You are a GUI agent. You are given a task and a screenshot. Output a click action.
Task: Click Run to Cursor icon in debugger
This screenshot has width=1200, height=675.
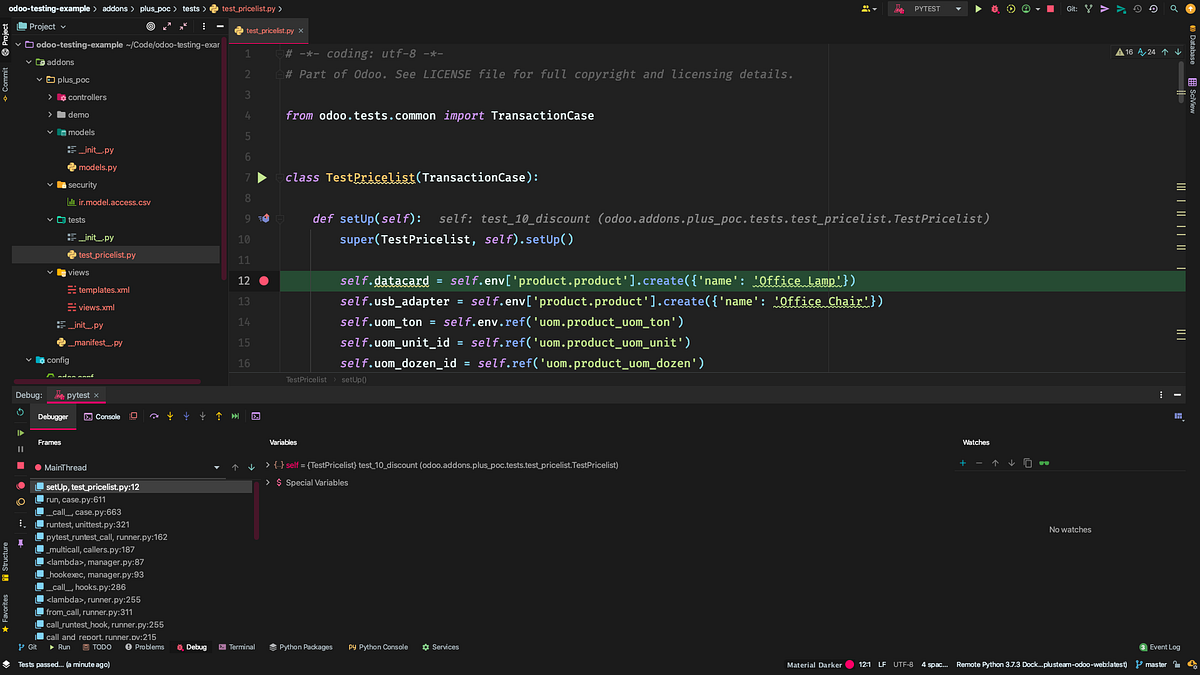click(235, 416)
